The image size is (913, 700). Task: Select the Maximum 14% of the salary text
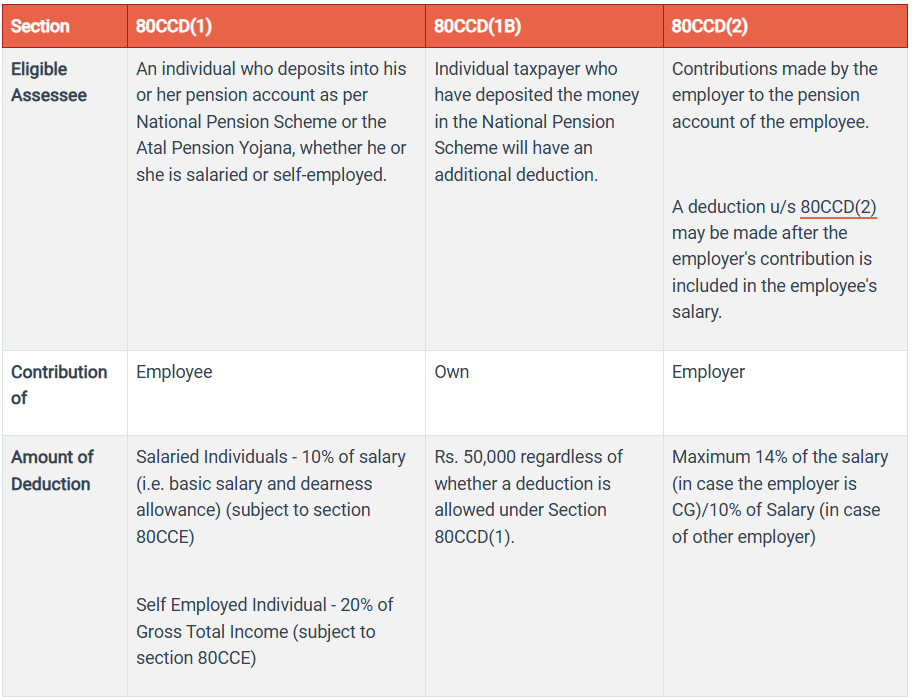780,496
